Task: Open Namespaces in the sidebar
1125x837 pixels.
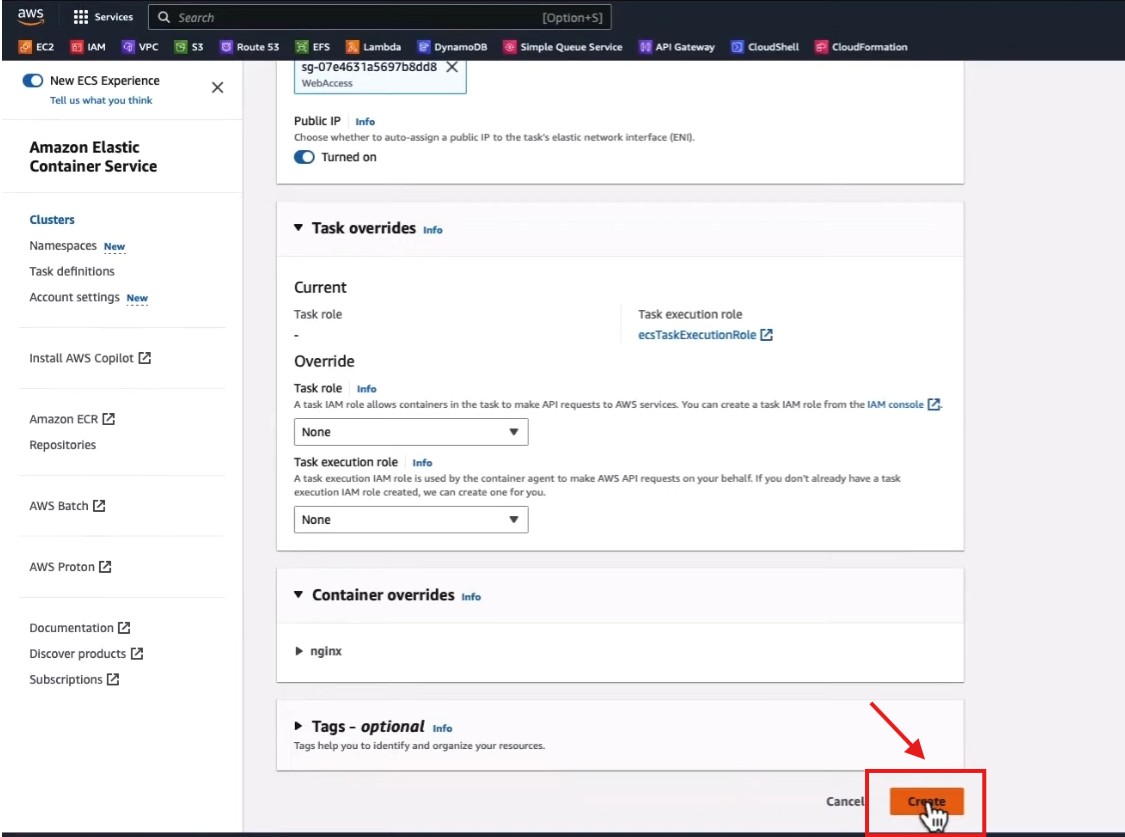Action: (63, 246)
